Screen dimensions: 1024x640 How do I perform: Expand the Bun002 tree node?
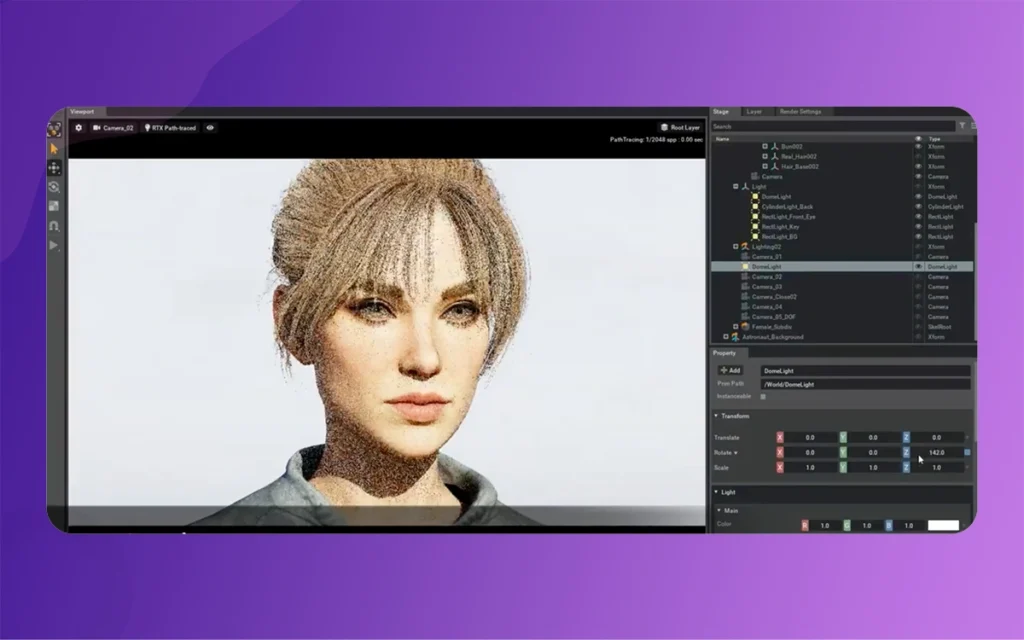pos(765,147)
